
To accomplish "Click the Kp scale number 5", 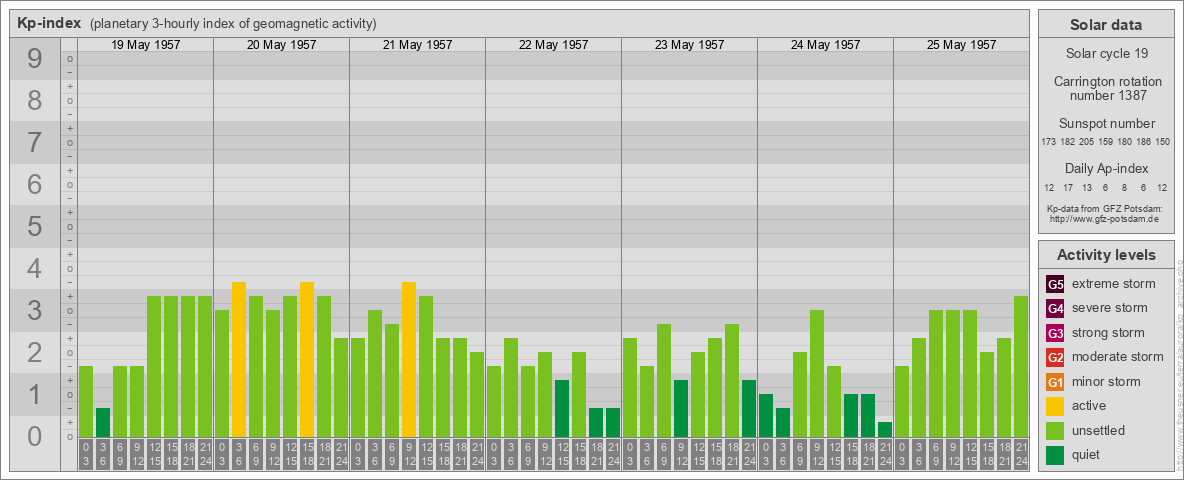I will pyautogui.click(x=35, y=226).
